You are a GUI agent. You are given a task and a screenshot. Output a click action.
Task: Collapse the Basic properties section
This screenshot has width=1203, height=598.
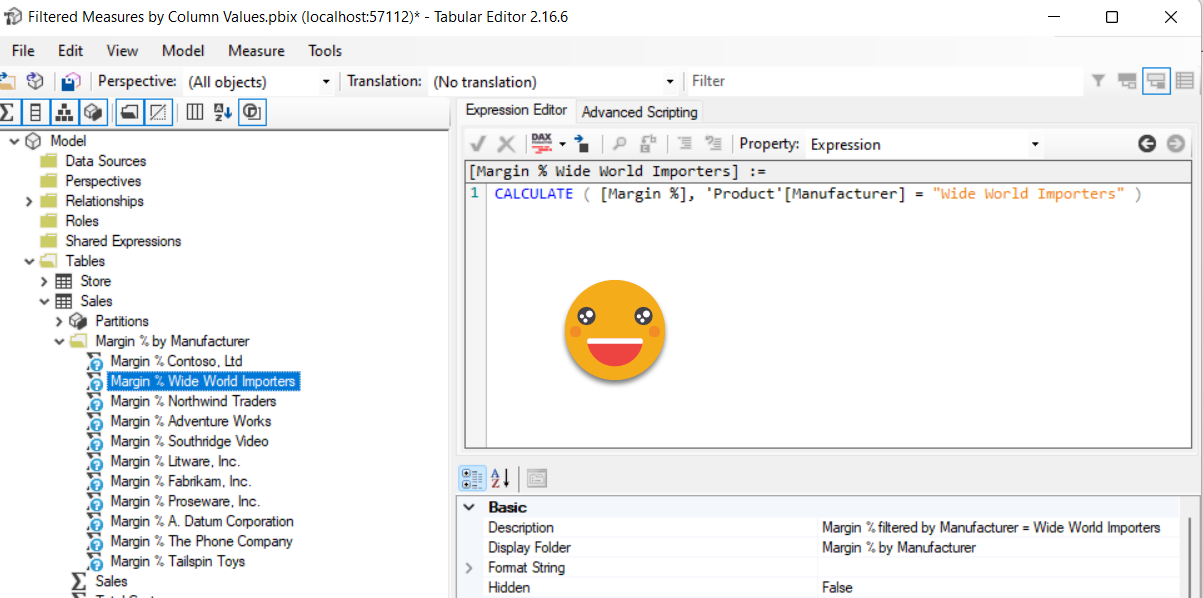tap(469, 507)
